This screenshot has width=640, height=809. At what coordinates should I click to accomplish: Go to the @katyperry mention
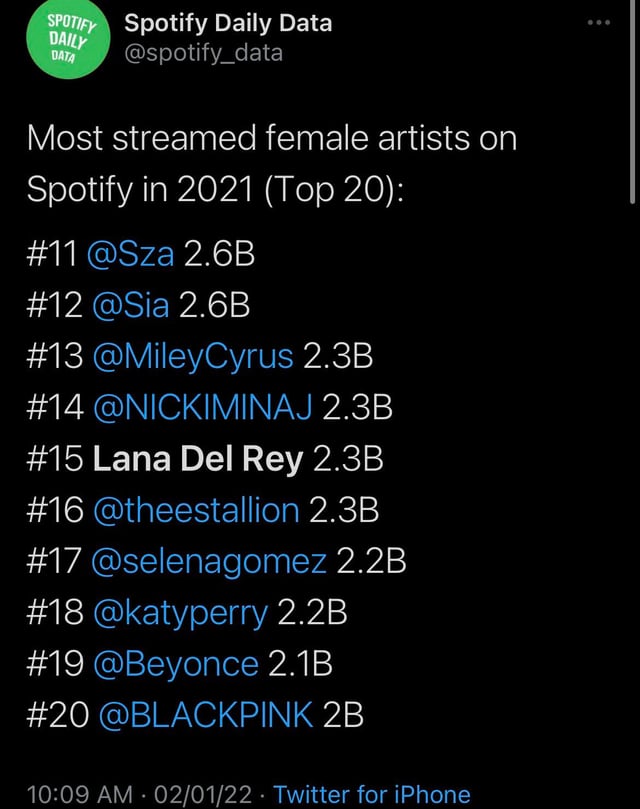click(181, 613)
